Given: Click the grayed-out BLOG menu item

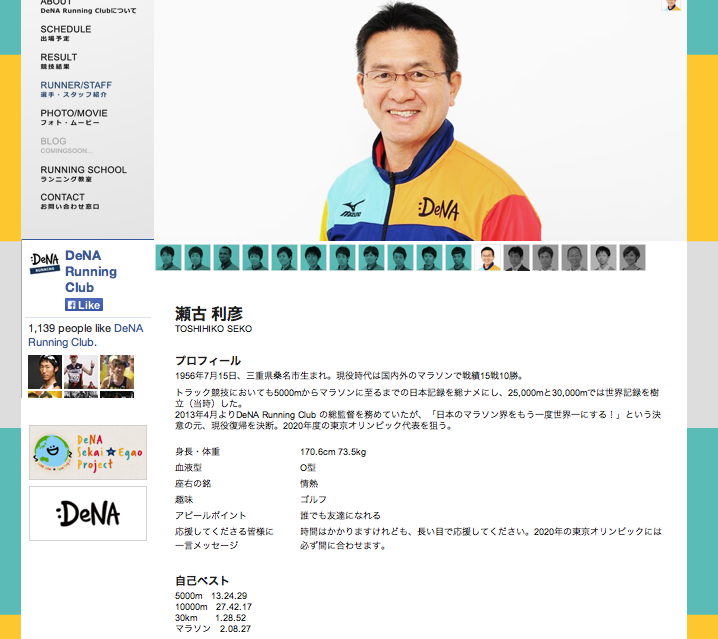Looking at the screenshot, I should (66, 145).
